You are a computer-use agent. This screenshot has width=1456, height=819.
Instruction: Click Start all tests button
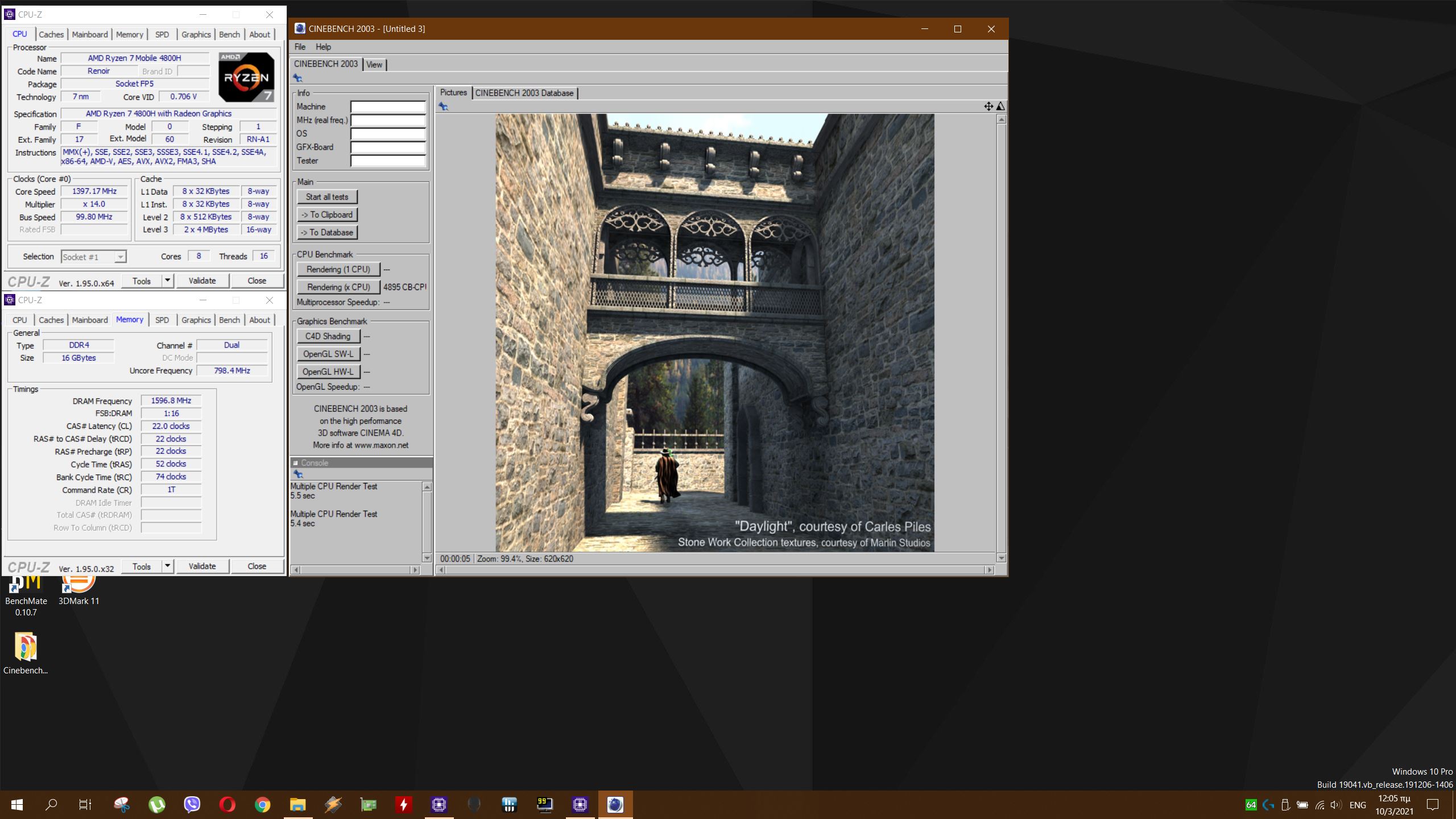coord(327,197)
